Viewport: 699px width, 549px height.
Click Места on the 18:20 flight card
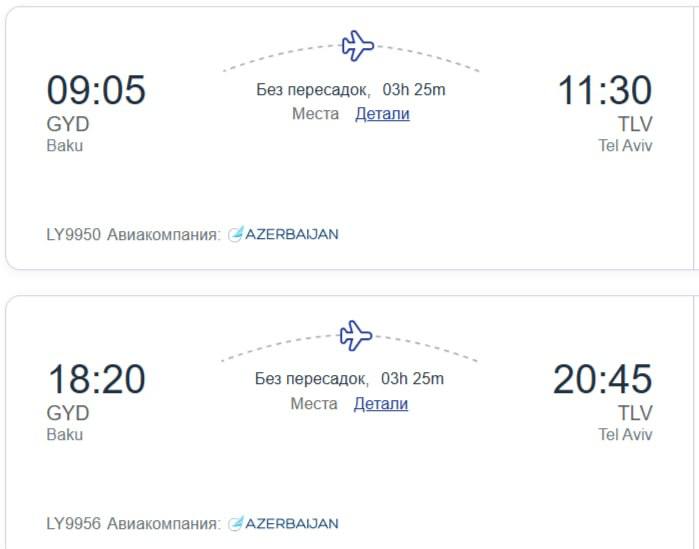tap(314, 404)
